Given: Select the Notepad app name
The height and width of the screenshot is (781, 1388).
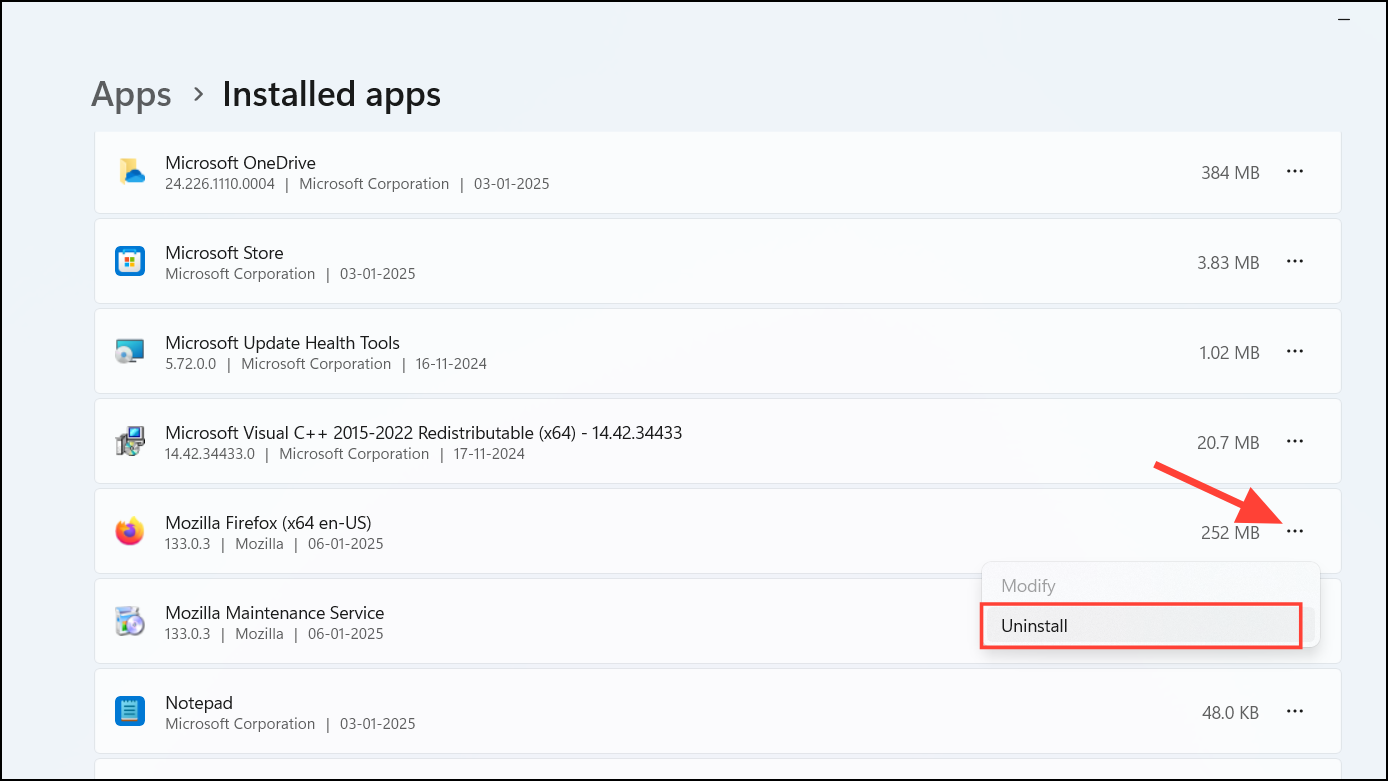Looking at the screenshot, I should (x=198, y=703).
